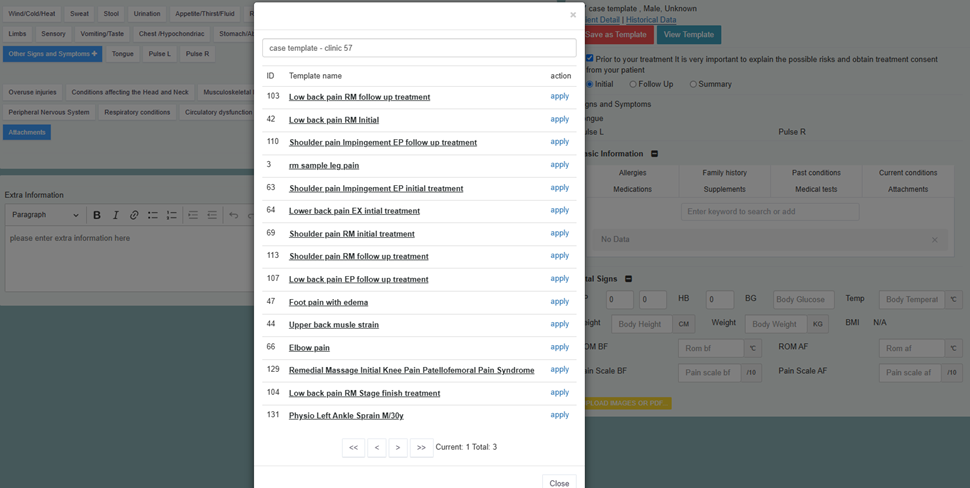Collapse the Basic Information section
Image resolution: width=970 pixels, height=488 pixels.
pyautogui.click(x=654, y=154)
